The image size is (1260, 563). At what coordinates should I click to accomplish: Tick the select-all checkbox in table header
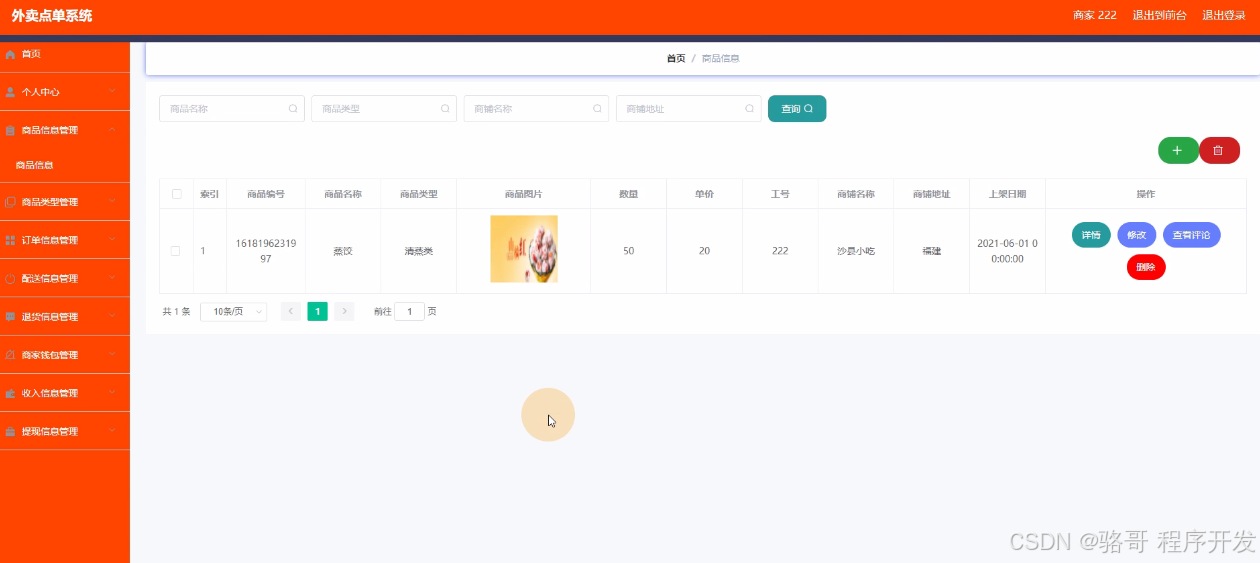click(x=177, y=194)
